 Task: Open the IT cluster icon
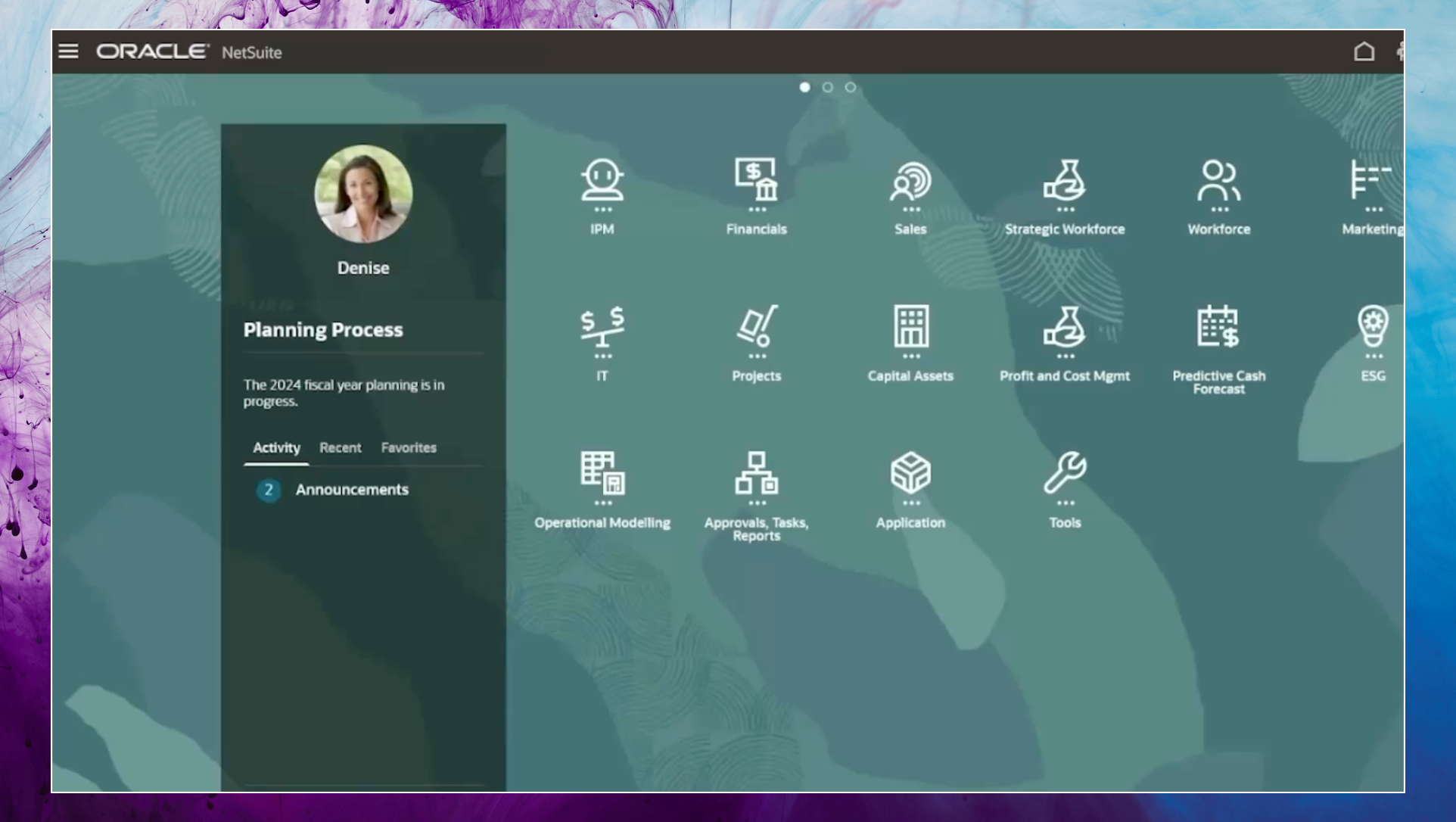602,327
